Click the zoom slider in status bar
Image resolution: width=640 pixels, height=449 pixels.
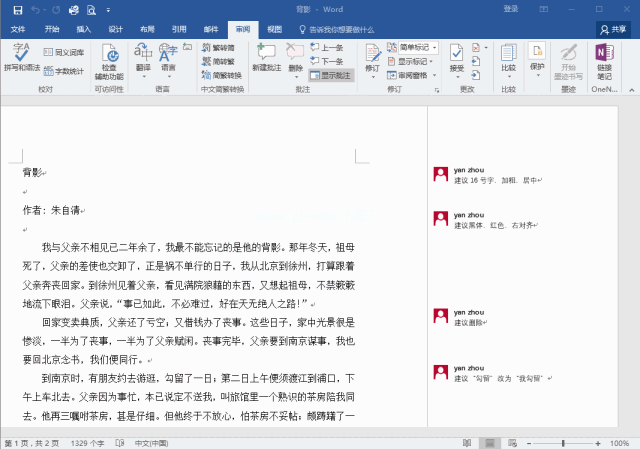tap(565, 442)
